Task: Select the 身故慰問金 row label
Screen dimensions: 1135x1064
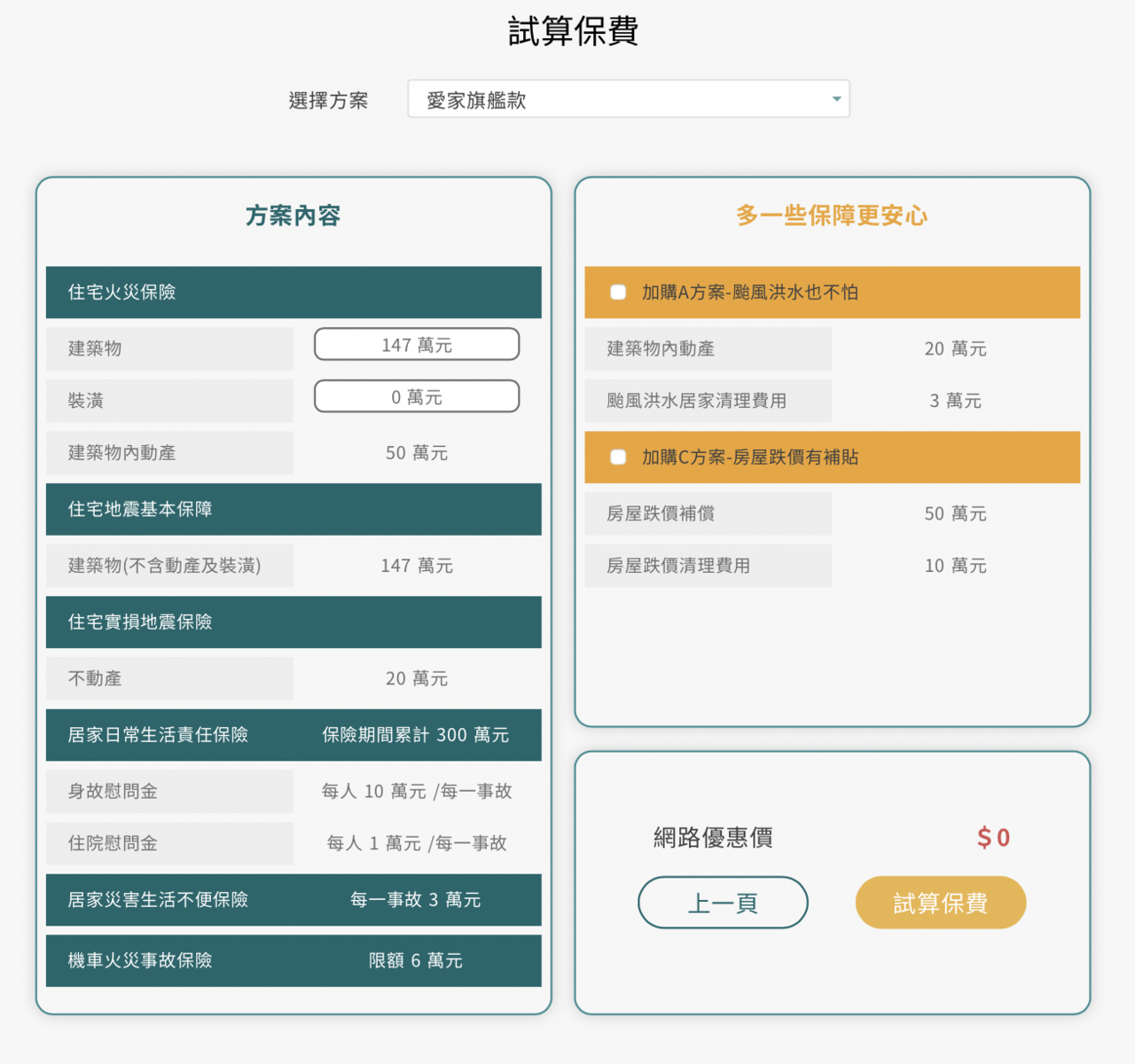Action: [113, 791]
